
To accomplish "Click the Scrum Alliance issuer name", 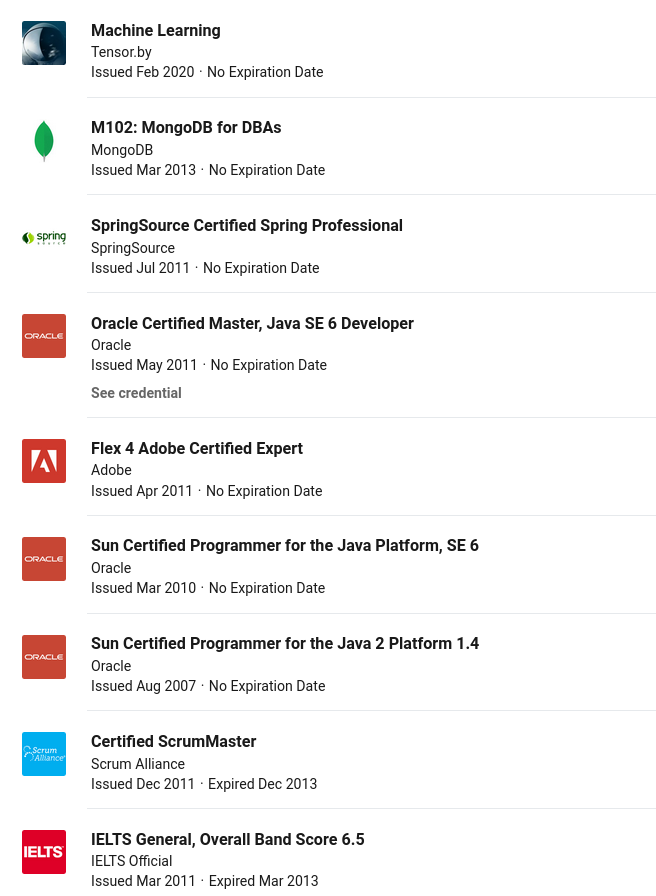I will pos(138,764).
